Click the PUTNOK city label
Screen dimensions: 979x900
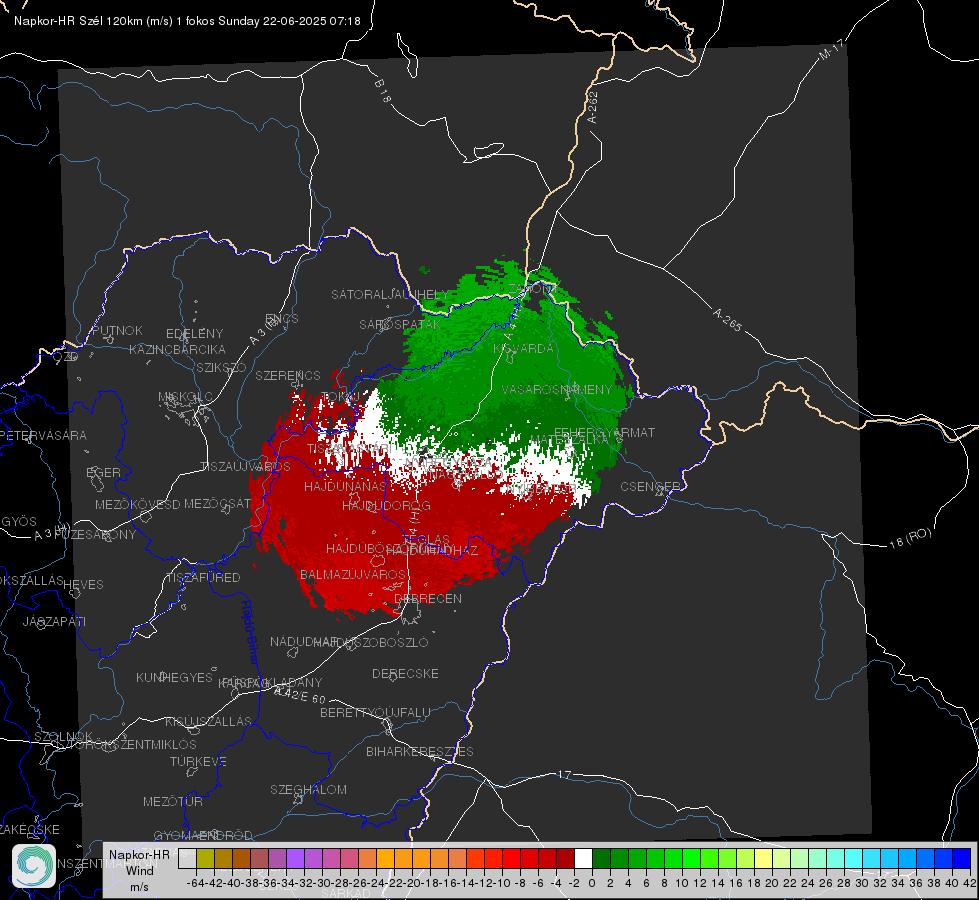tap(117, 330)
